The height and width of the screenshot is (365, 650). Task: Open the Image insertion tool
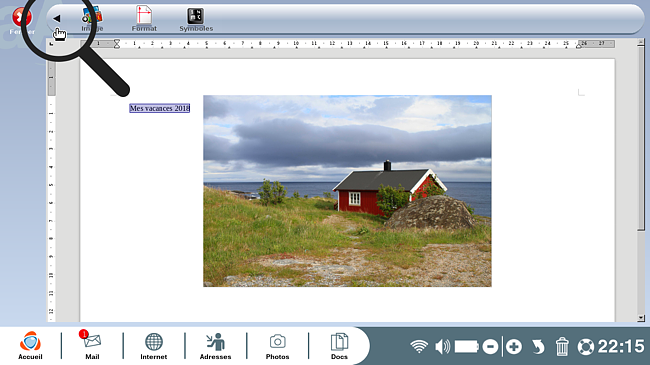point(92,19)
